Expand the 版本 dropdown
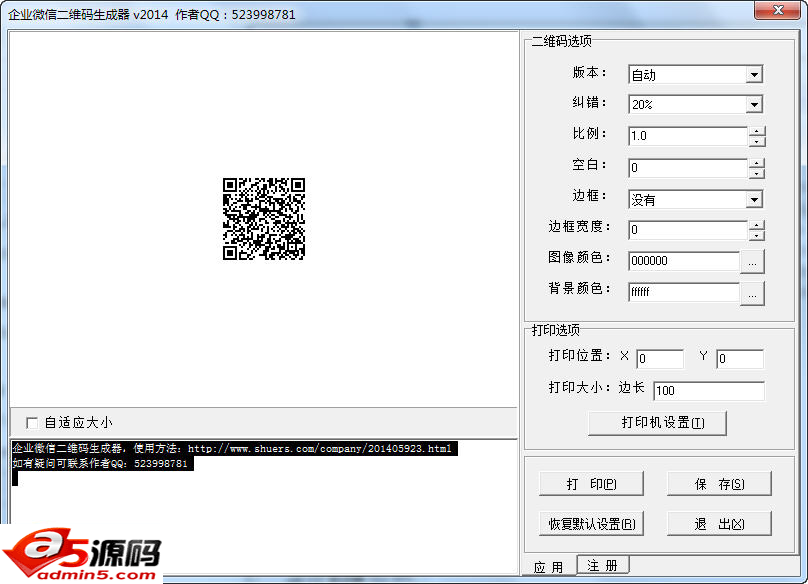 pyautogui.click(x=754, y=75)
